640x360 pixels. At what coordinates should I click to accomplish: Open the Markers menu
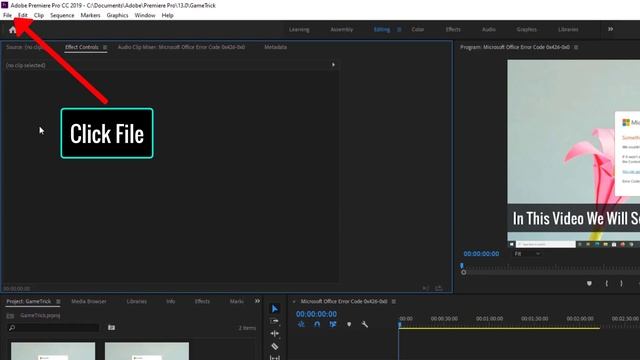tap(90, 15)
